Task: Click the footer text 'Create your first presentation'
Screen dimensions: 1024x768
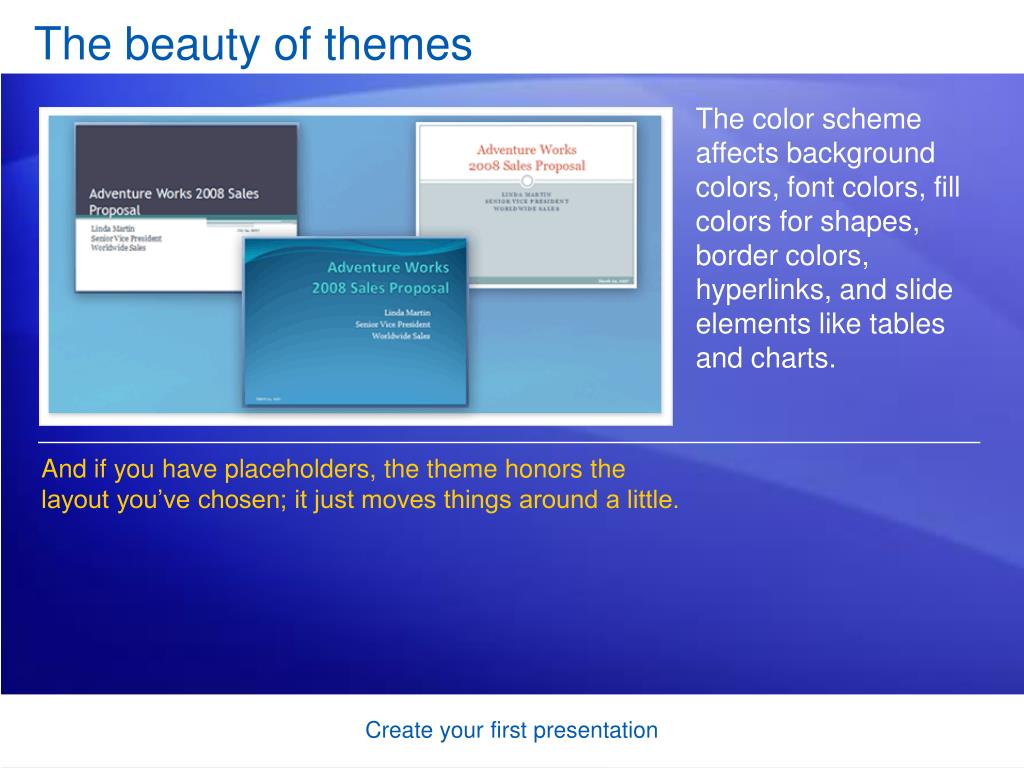Action: 511,729
